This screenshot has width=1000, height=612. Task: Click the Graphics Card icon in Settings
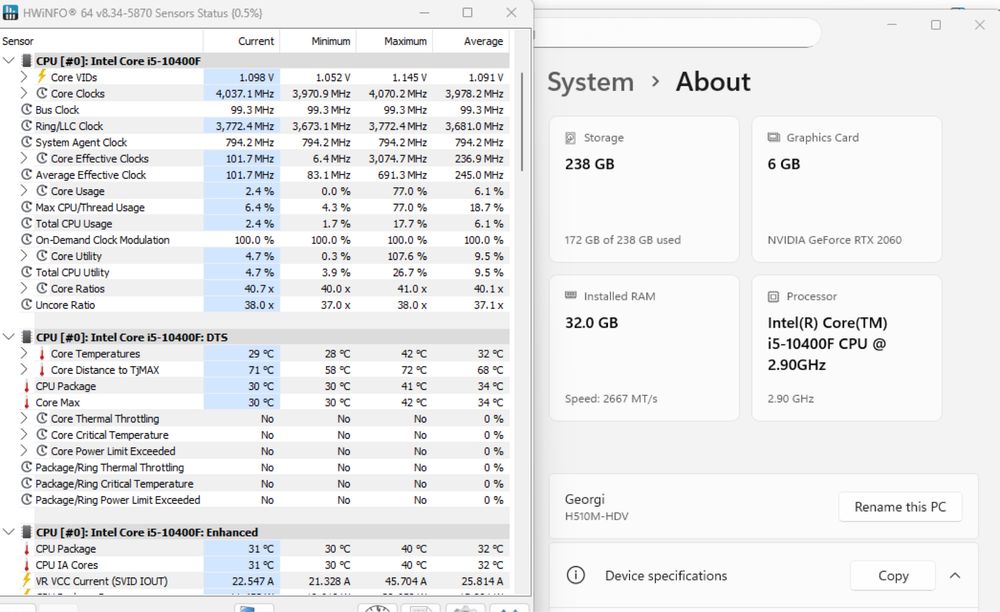[x=774, y=137]
